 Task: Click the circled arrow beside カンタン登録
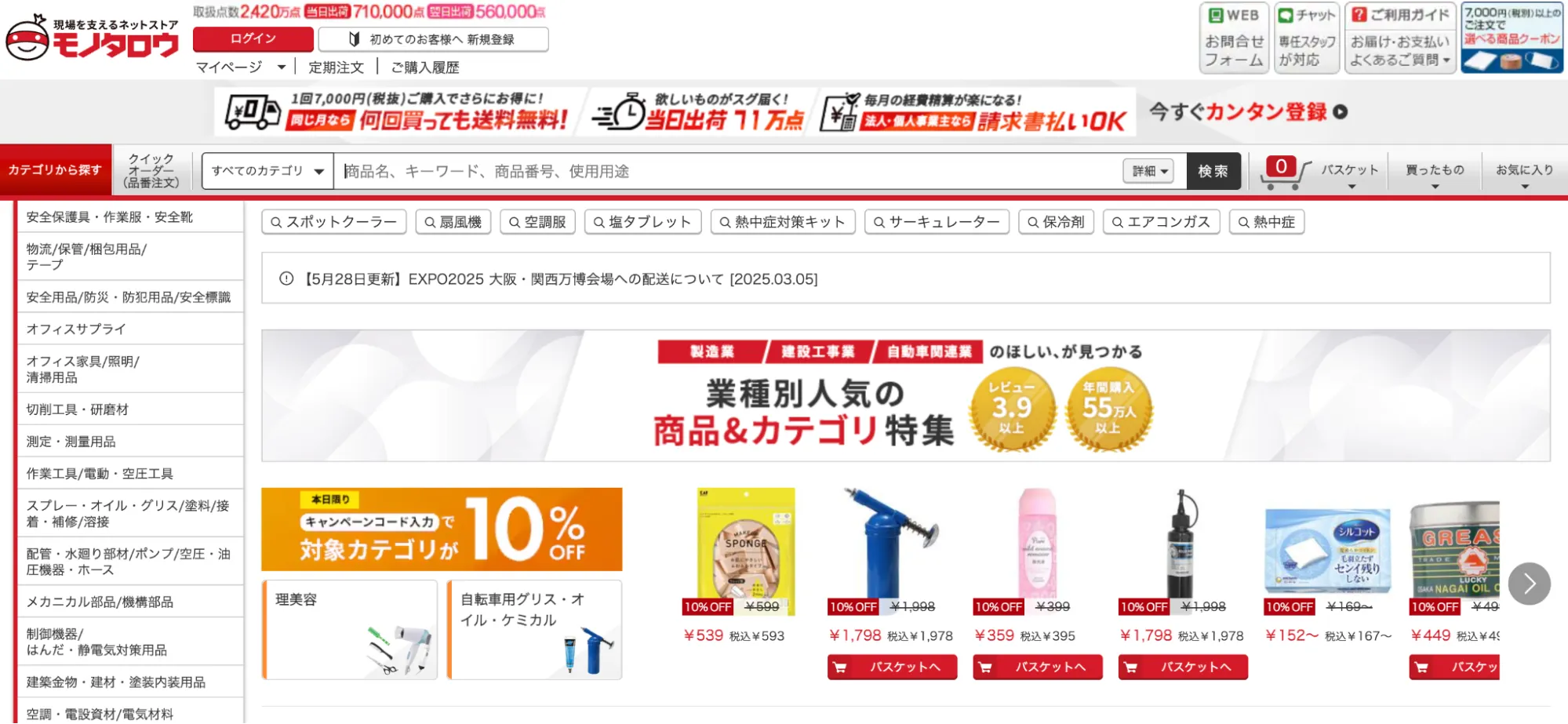pos(1341,112)
